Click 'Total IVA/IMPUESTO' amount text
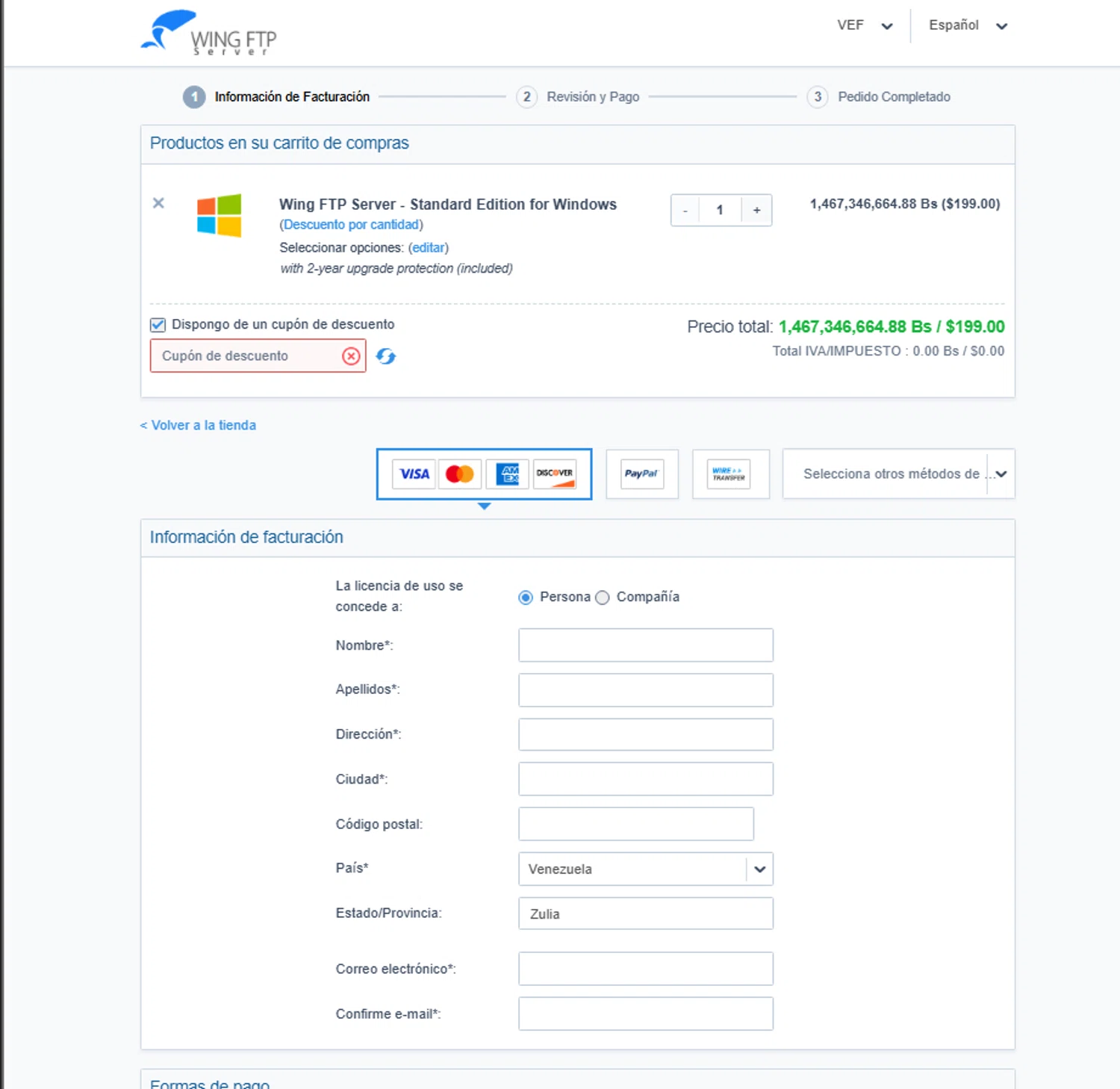 pyautogui.click(x=889, y=351)
